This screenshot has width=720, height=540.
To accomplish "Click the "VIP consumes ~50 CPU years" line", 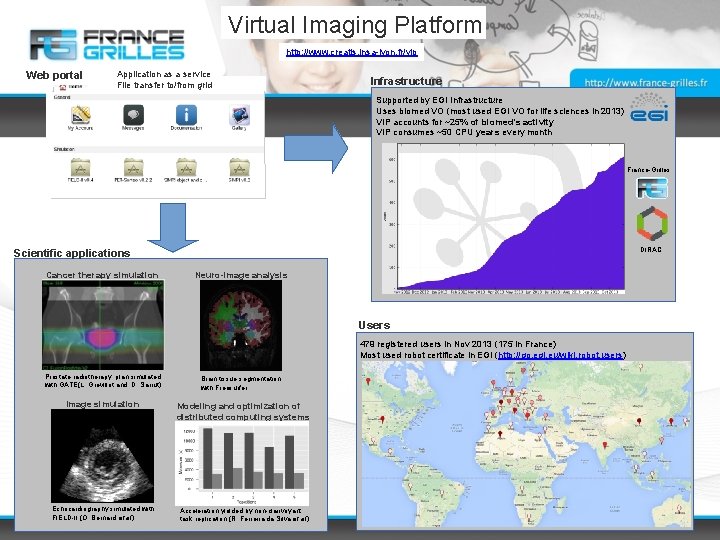I will 464,132.
